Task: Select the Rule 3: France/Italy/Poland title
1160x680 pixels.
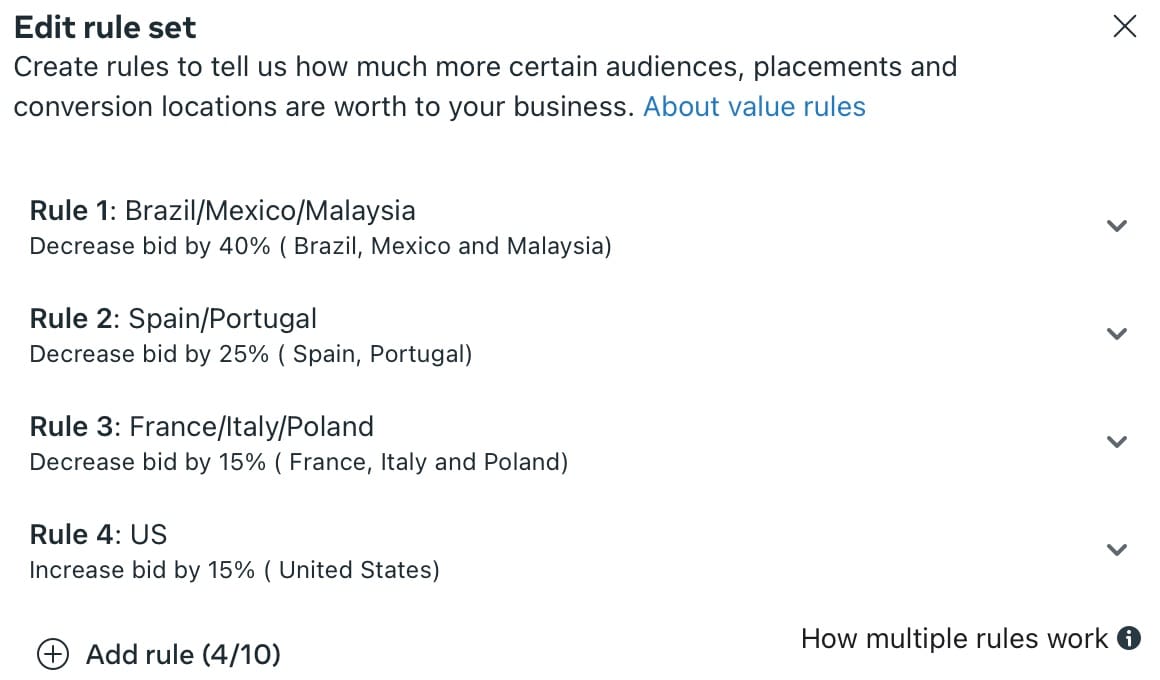Action: [201, 426]
